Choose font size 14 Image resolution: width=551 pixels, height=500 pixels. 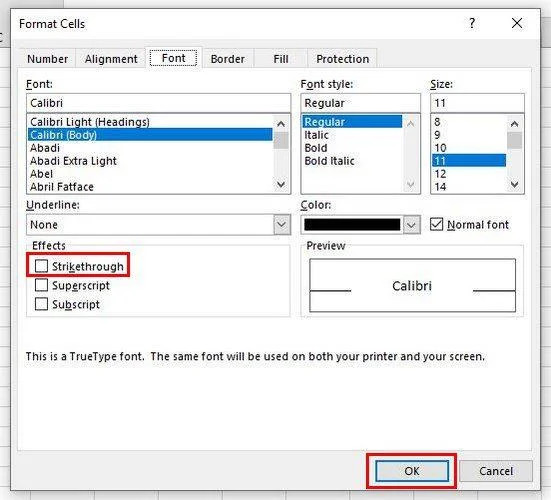pos(469,187)
